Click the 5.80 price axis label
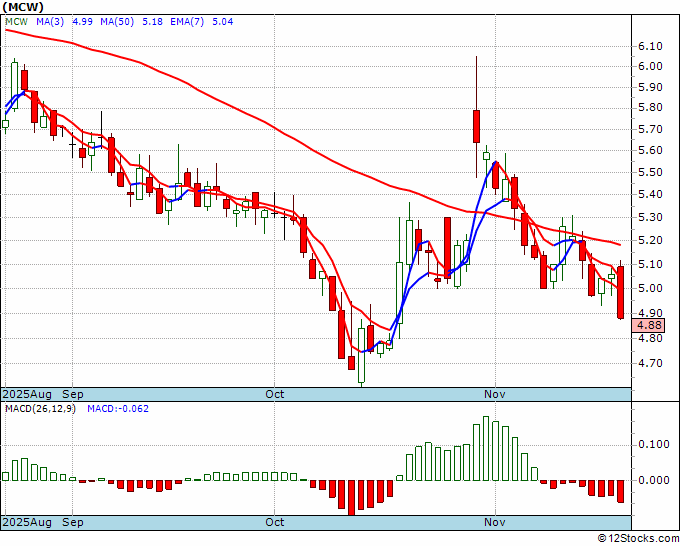Viewport: 680px width, 546px height. pyautogui.click(x=650, y=108)
